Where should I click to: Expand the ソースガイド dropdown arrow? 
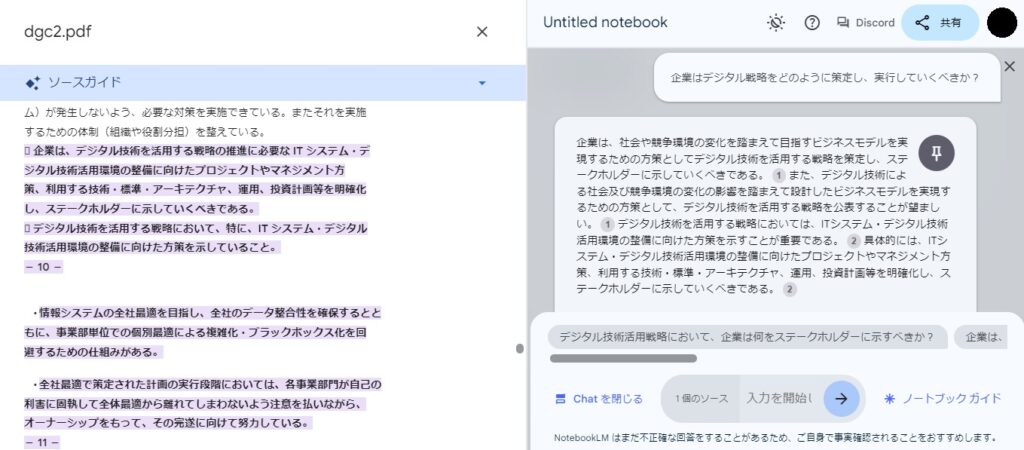pyautogui.click(x=482, y=83)
